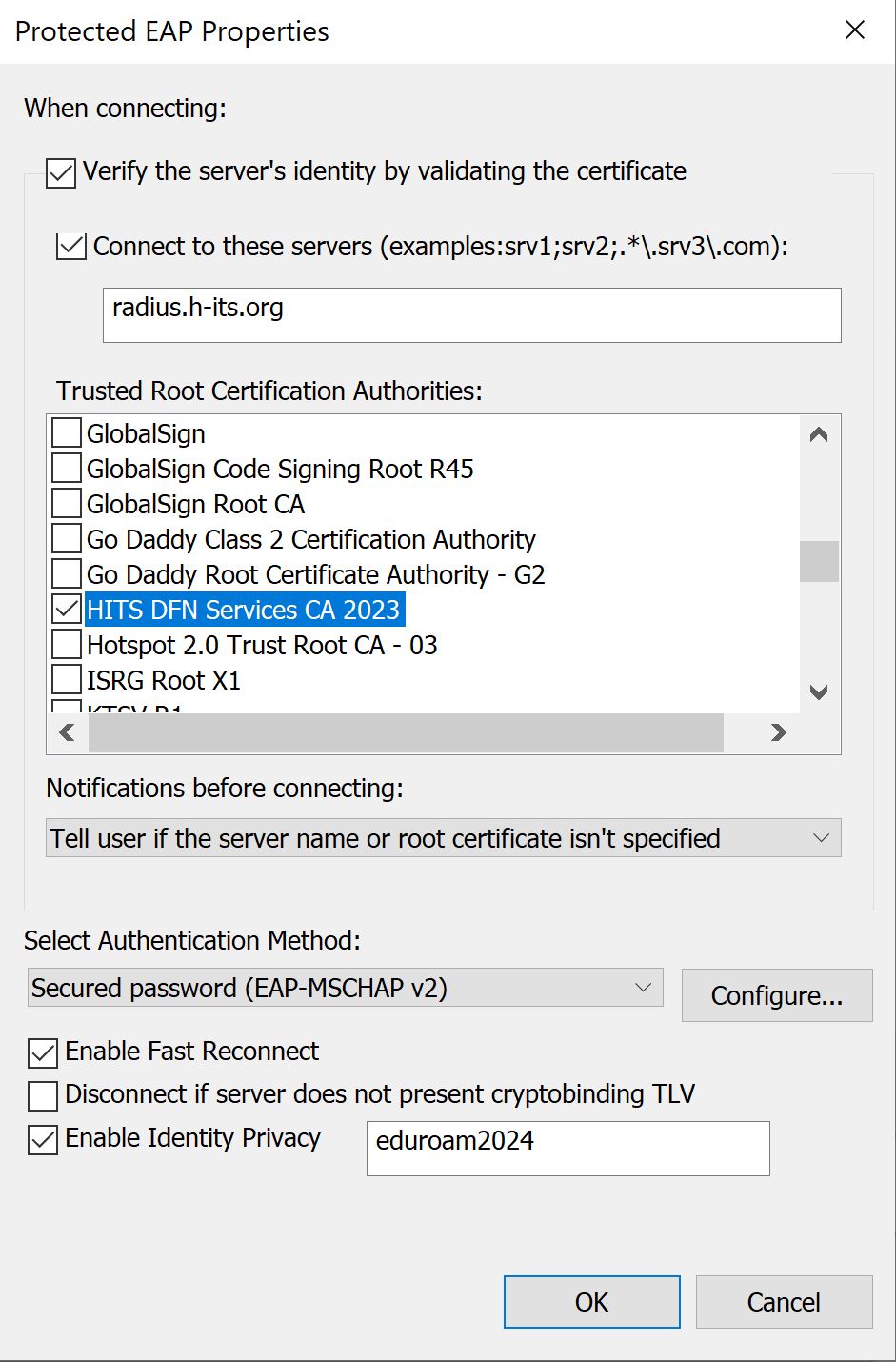Enable disconnect if server lacks cryptobinding TLV

pos(41,1095)
